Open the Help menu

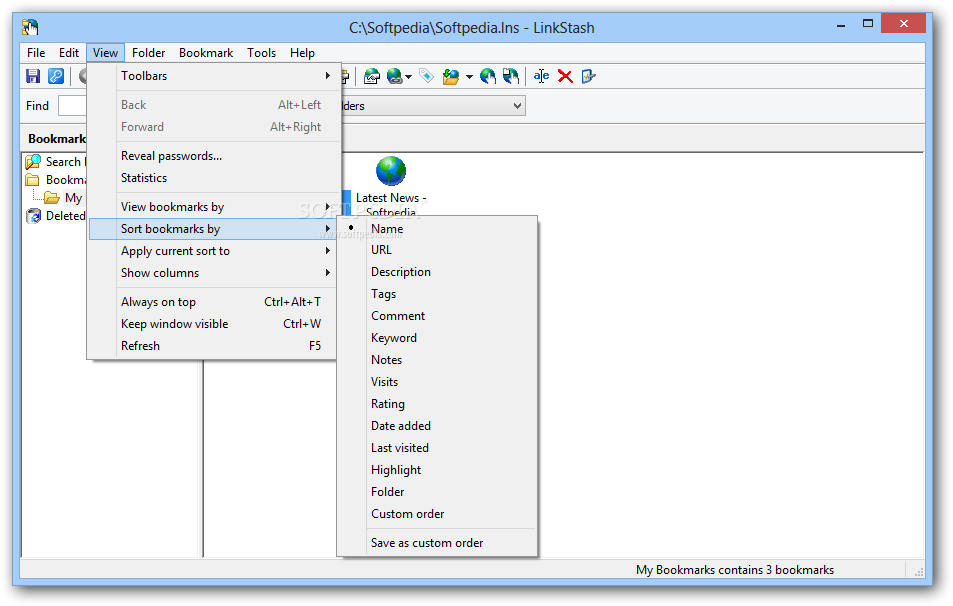tap(302, 53)
